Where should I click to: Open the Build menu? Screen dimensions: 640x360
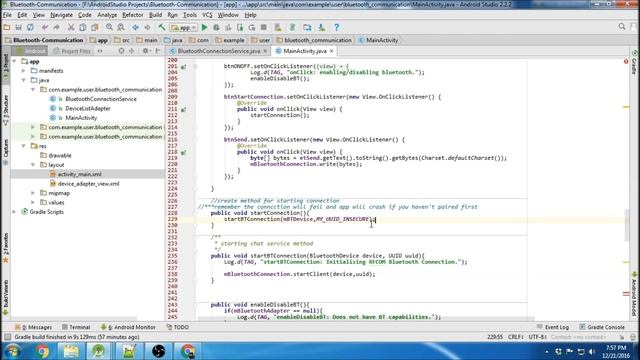coord(155,15)
